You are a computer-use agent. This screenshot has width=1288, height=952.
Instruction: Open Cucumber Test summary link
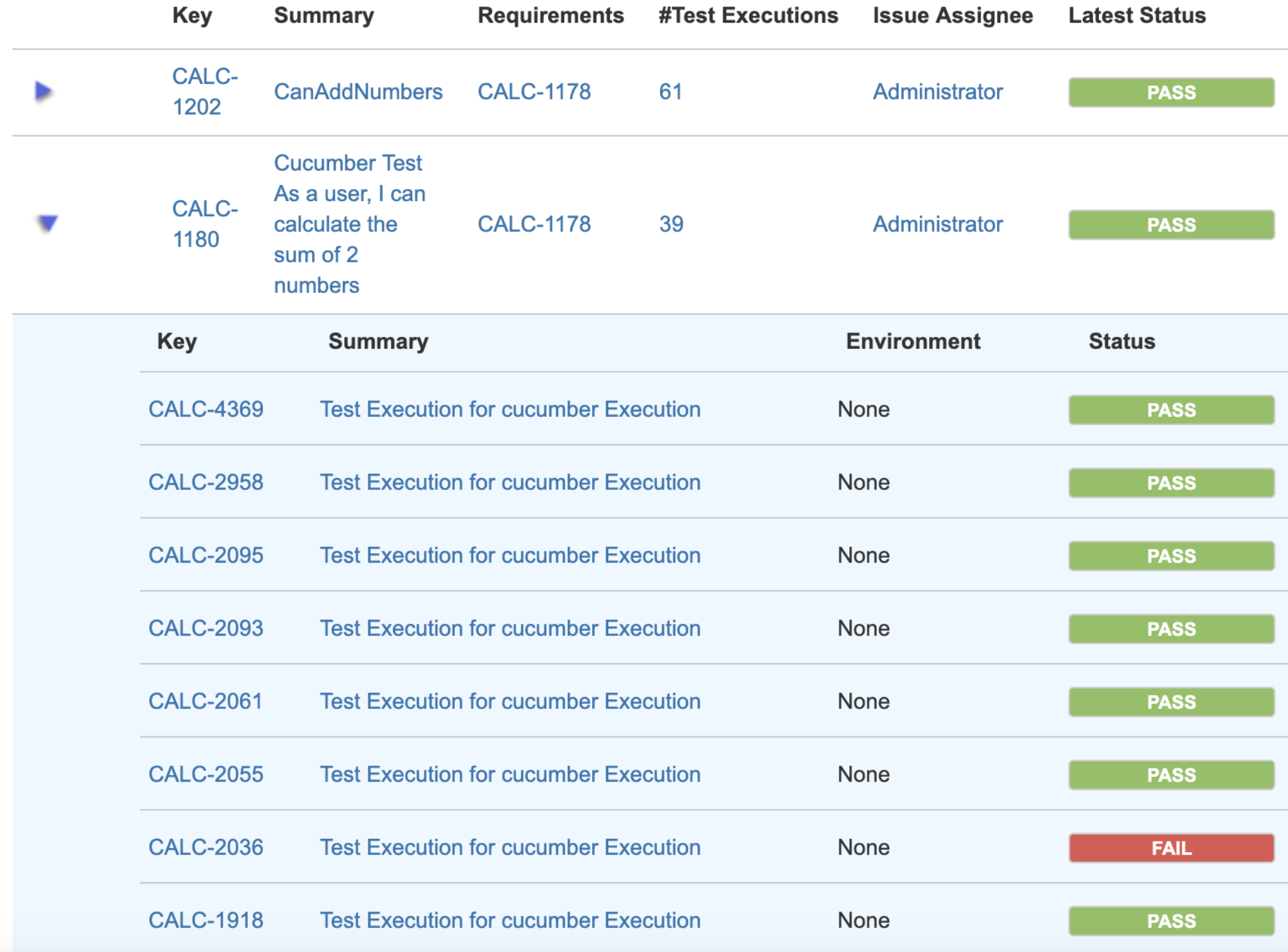click(x=349, y=224)
